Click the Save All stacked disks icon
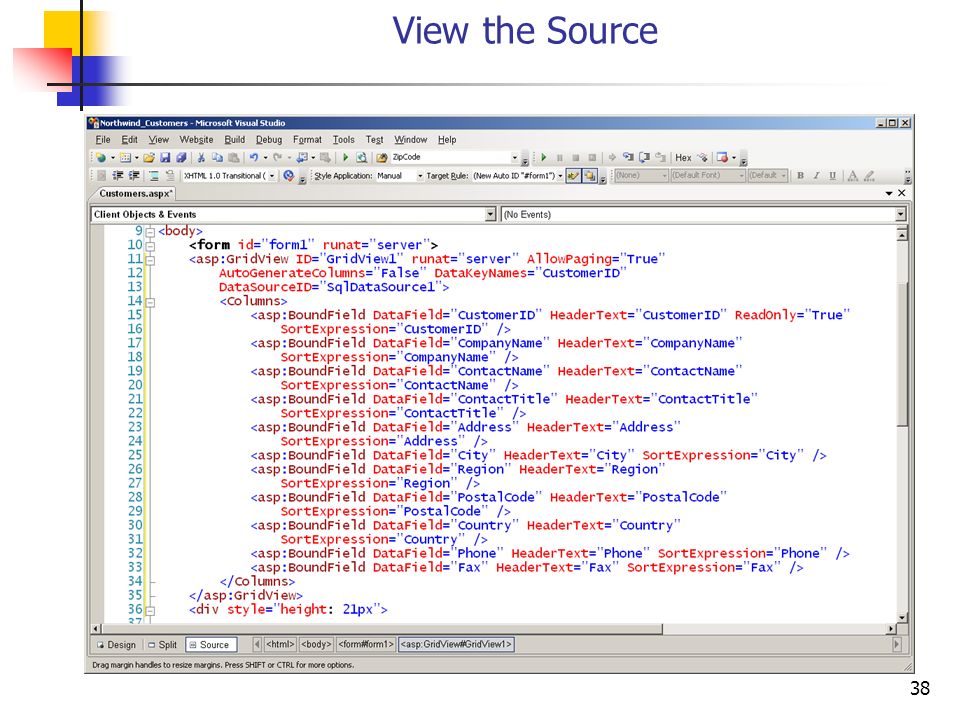 [x=181, y=157]
